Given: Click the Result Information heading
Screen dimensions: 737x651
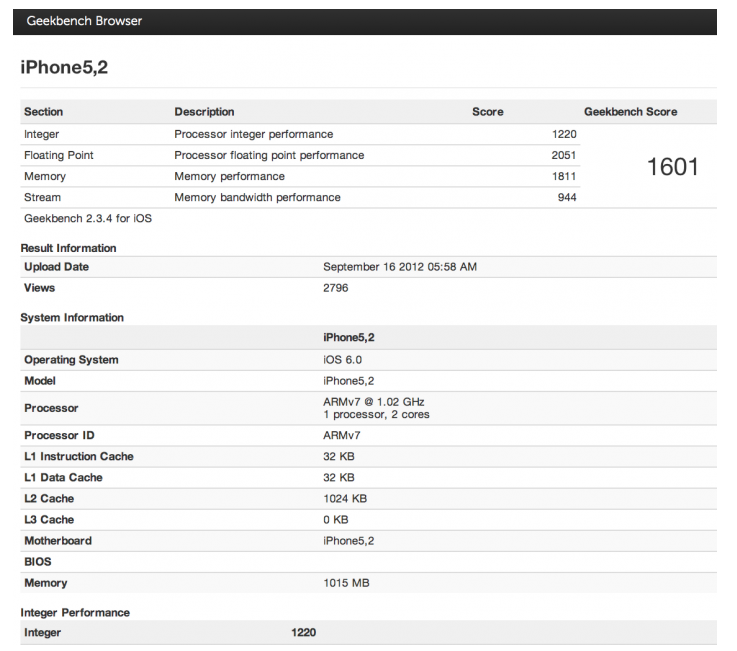Looking at the screenshot, I should tap(68, 248).
